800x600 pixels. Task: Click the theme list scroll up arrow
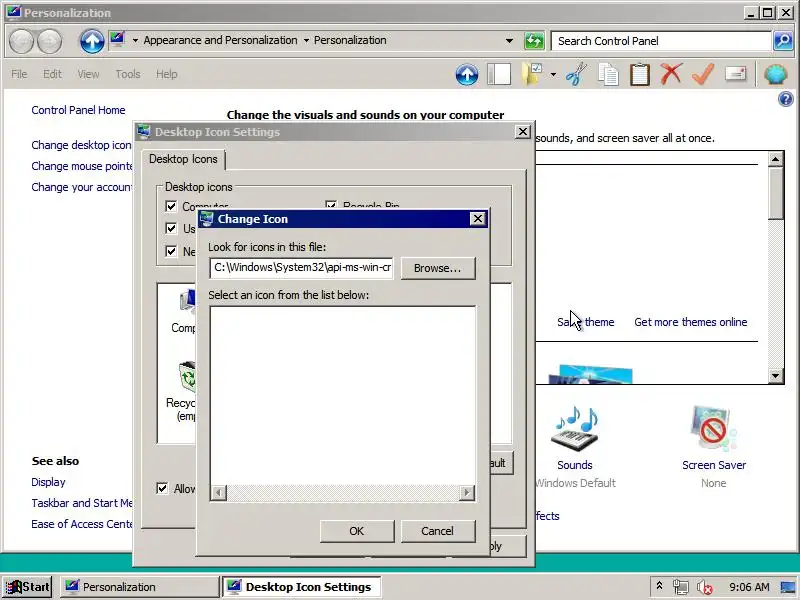point(776,159)
